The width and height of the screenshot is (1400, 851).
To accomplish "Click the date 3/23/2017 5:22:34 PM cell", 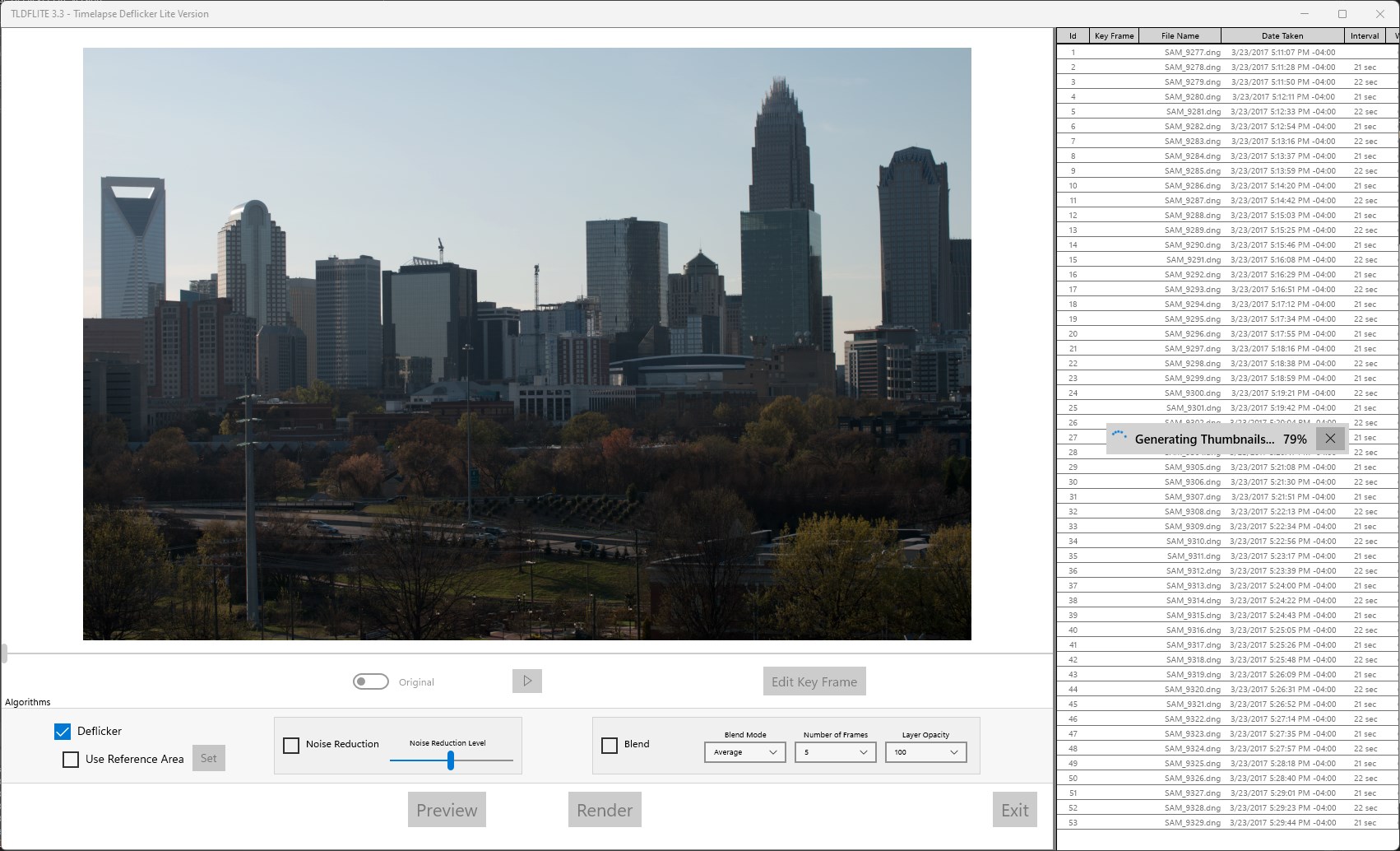I will click(x=1283, y=526).
